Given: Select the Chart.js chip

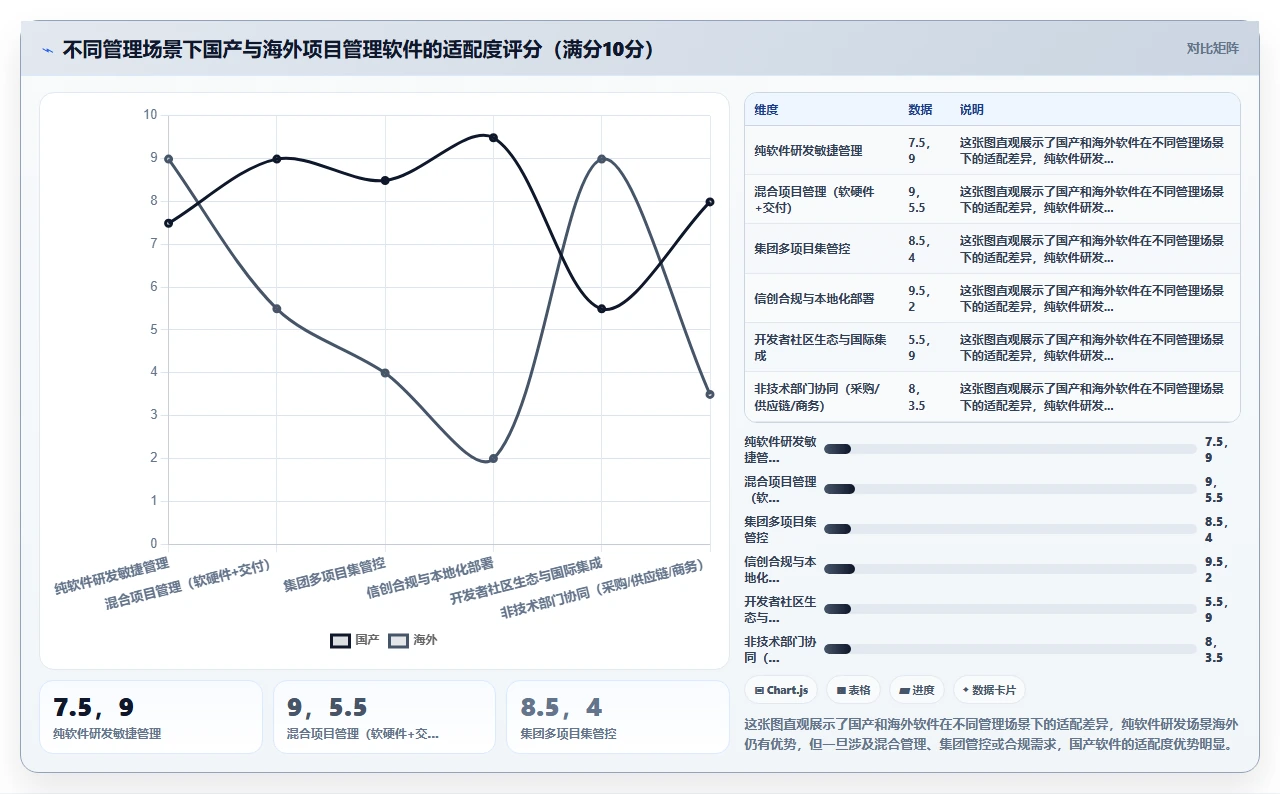Looking at the screenshot, I should tap(781, 690).
